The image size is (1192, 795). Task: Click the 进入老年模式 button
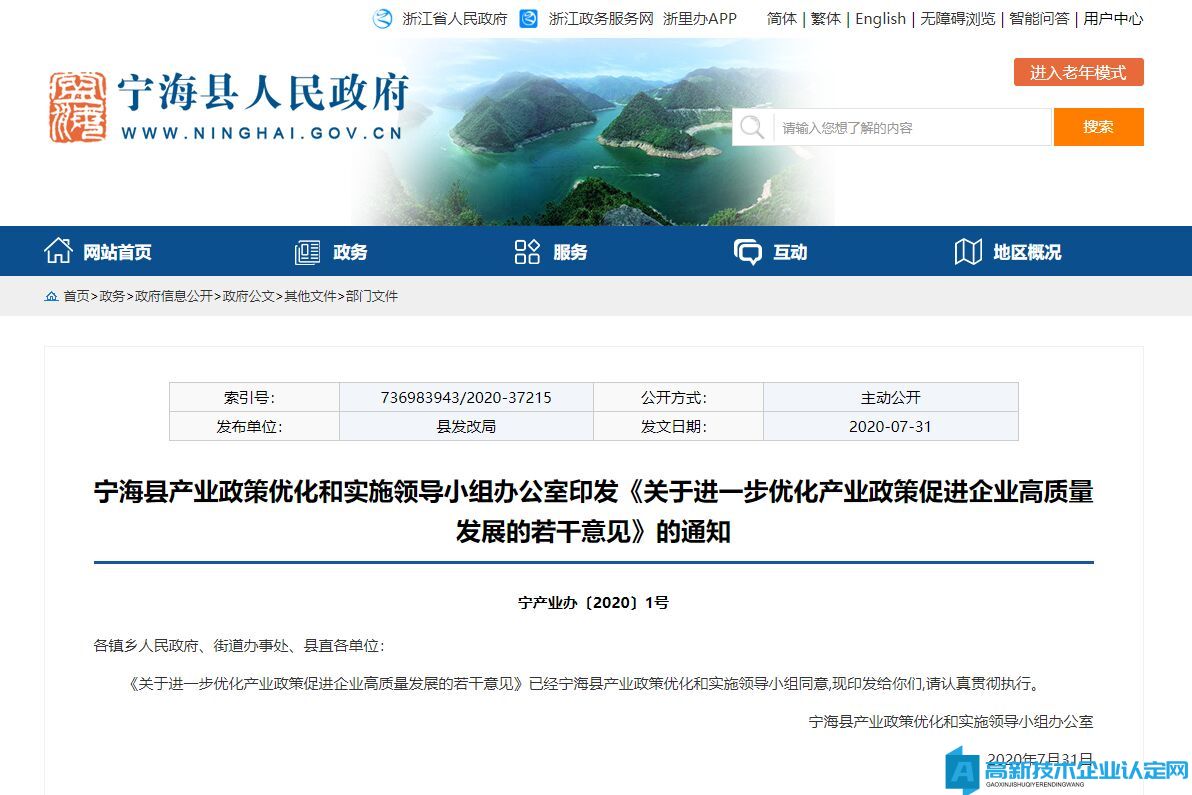[1078, 72]
